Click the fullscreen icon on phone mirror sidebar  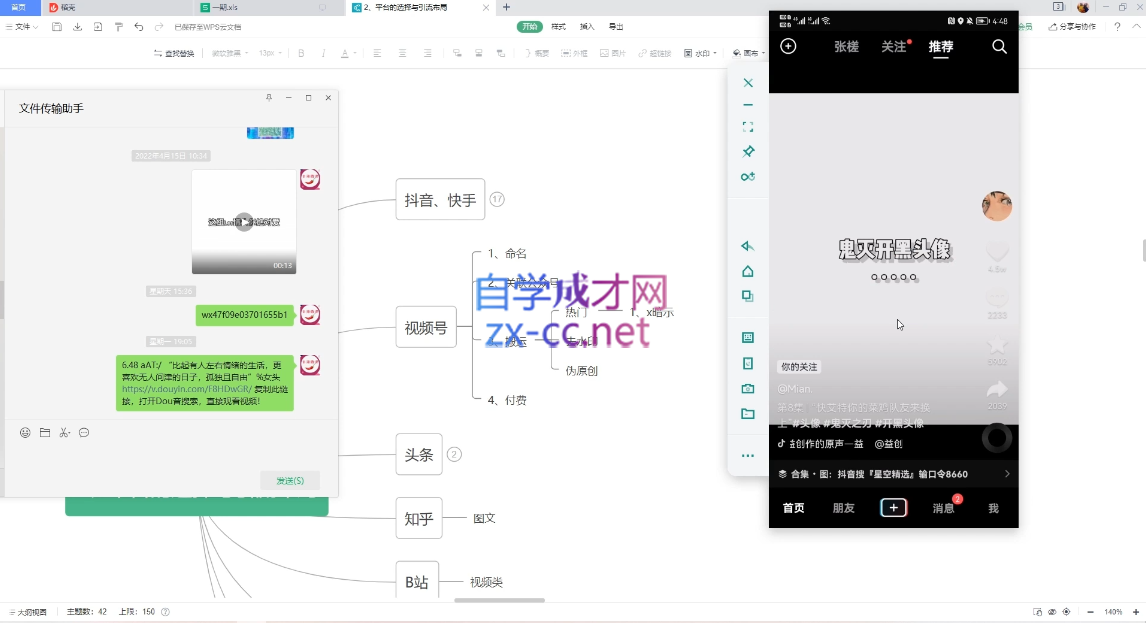coord(748,127)
